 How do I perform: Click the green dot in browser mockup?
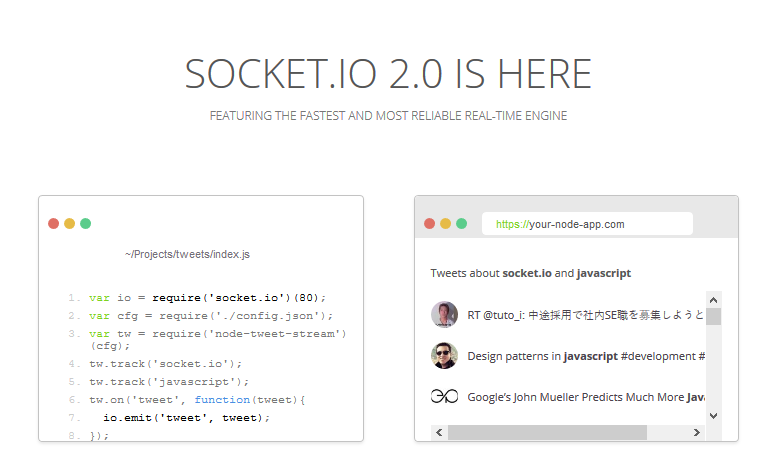pyautogui.click(x=462, y=224)
